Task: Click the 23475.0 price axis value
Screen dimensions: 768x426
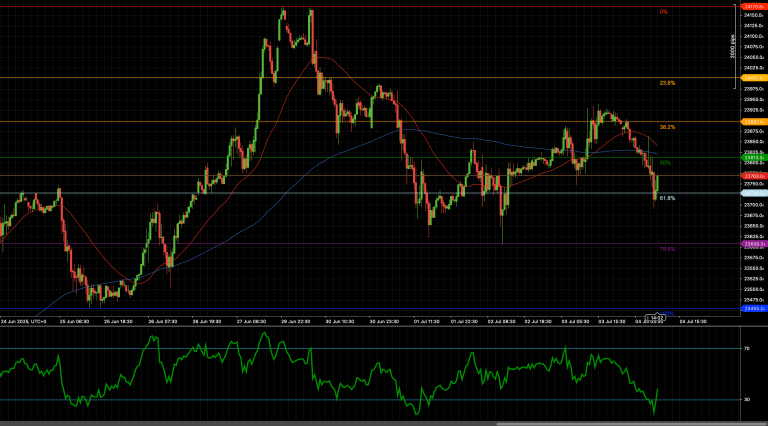Action: tap(753, 300)
